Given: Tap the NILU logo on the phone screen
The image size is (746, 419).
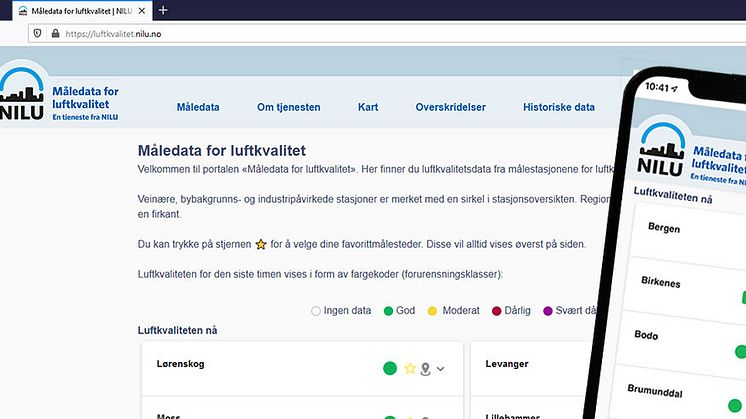Looking at the screenshot, I should coord(662,148).
